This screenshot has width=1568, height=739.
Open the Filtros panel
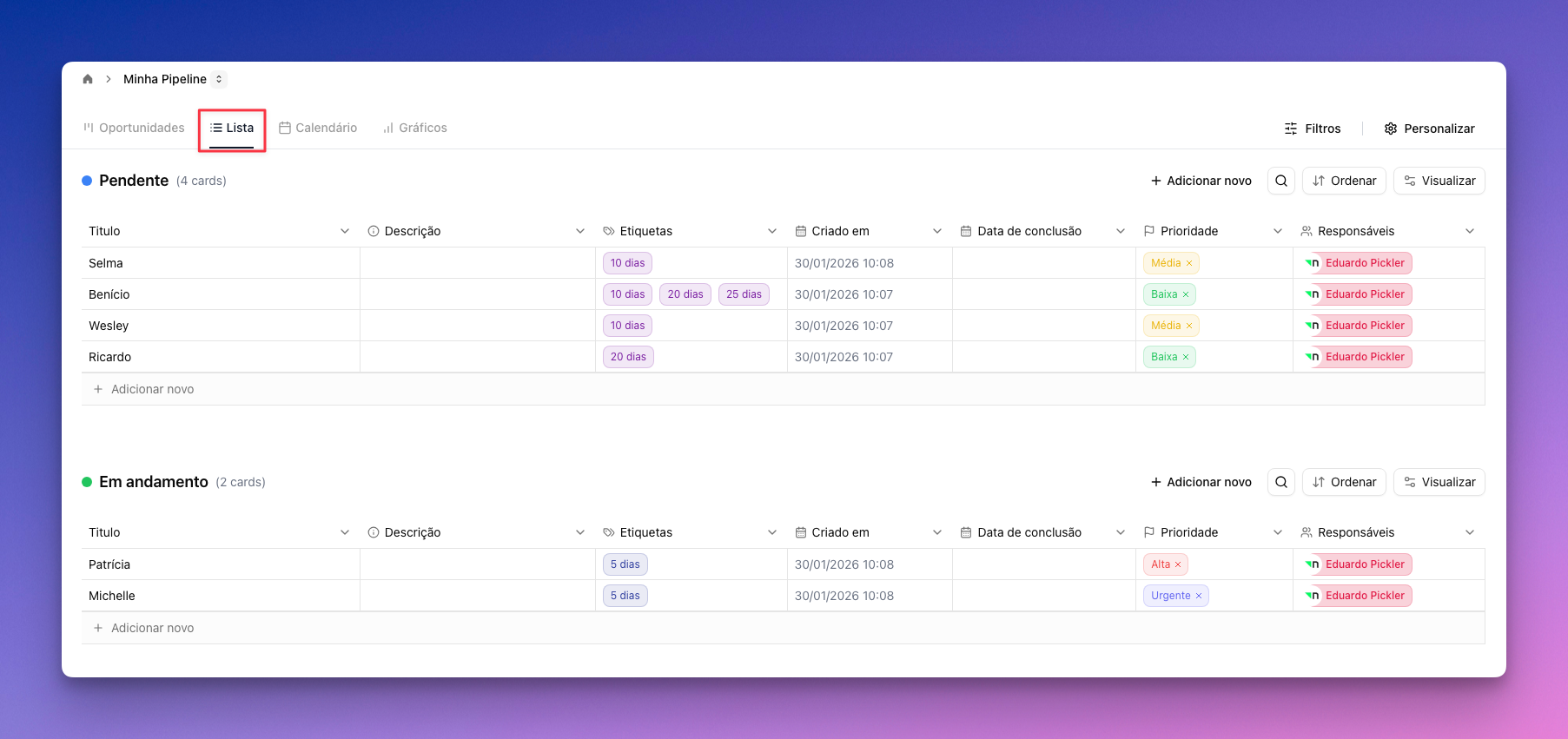[1313, 129]
